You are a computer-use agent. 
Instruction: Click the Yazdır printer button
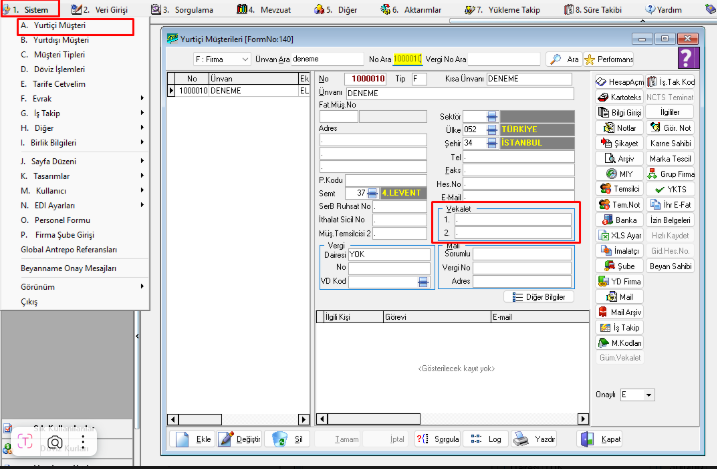coord(535,439)
